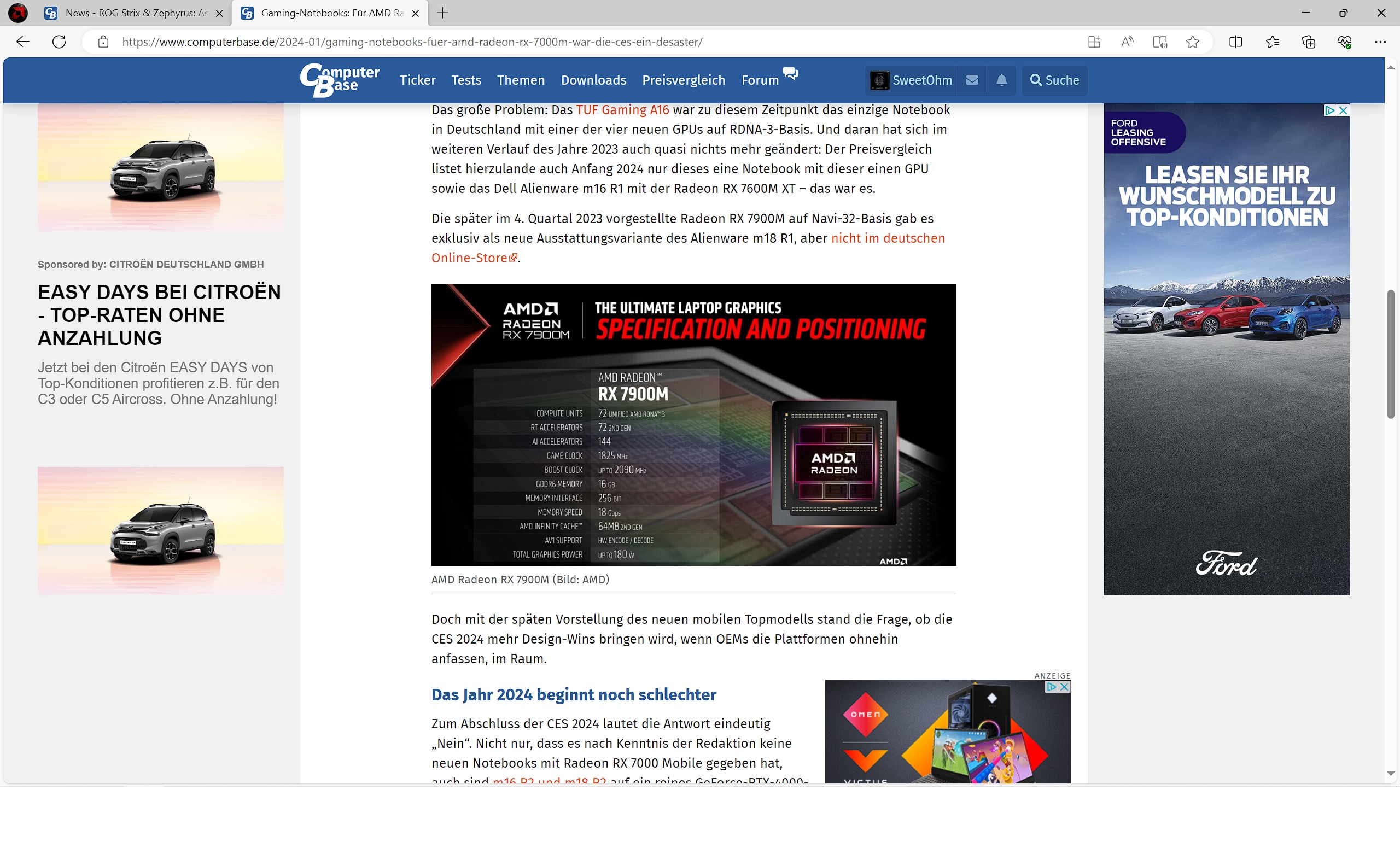
Task: Open Edge settings and more menu
Action: click(1380, 42)
